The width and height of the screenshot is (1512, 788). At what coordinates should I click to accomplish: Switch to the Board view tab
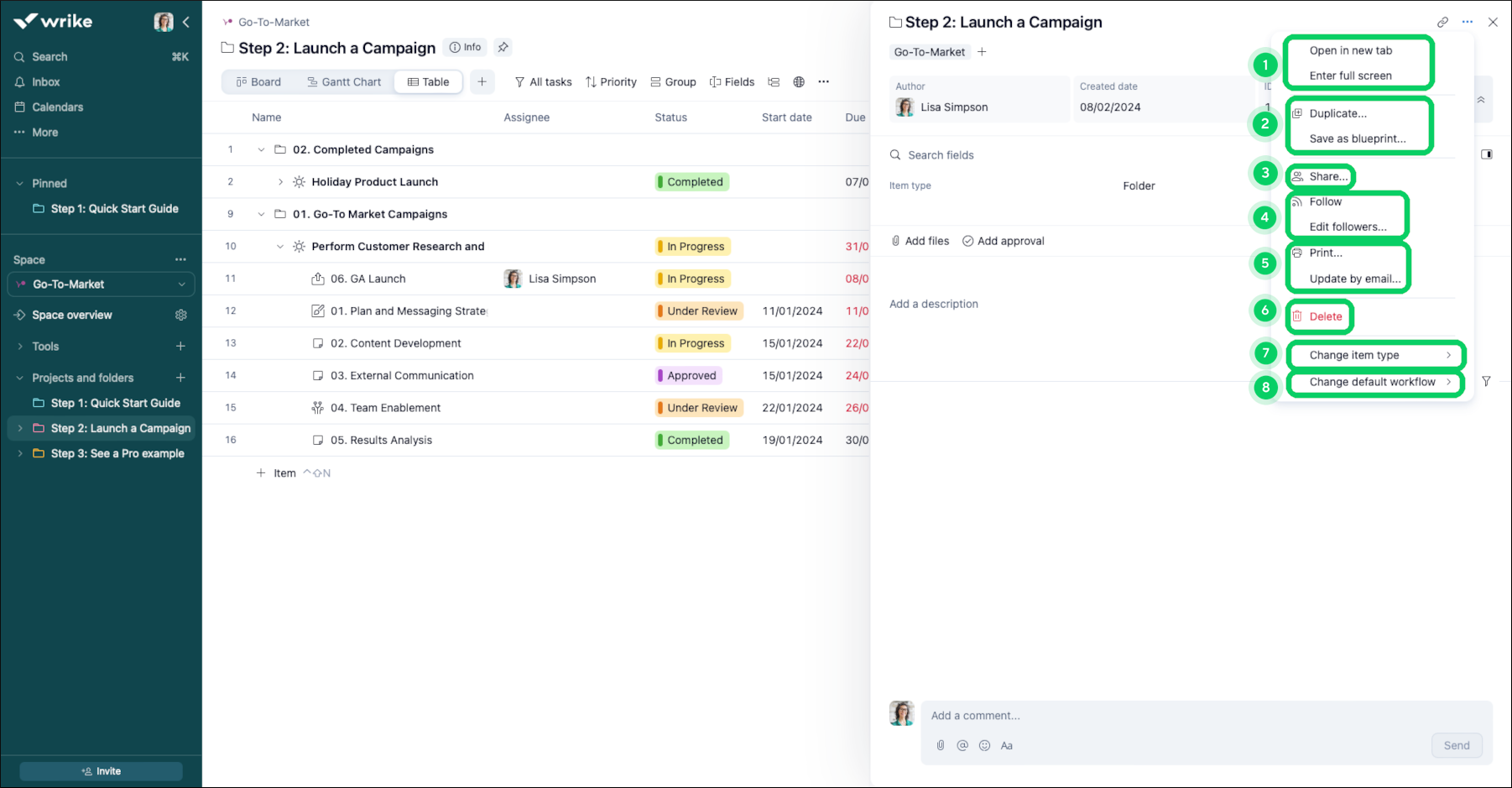coord(259,81)
